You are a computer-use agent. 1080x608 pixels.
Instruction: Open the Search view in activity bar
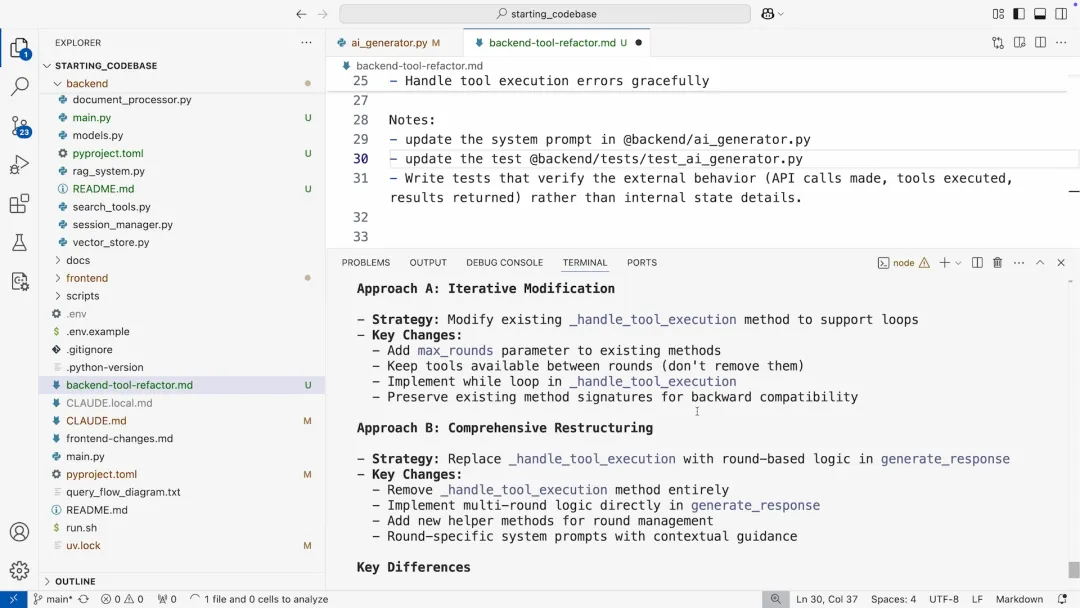click(x=19, y=87)
